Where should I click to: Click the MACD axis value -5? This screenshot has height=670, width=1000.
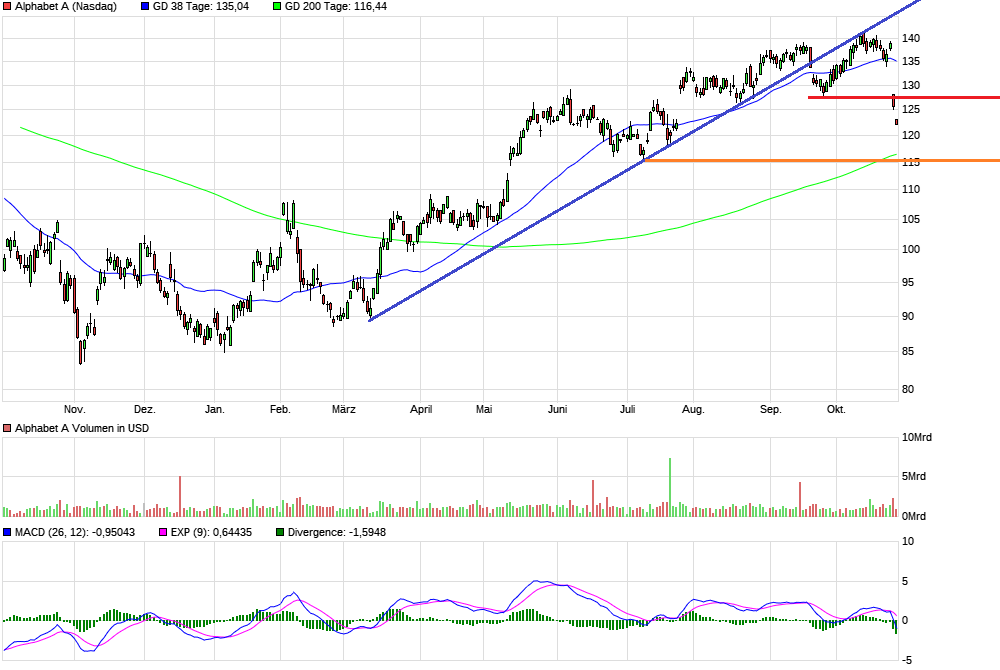[x=907, y=660]
